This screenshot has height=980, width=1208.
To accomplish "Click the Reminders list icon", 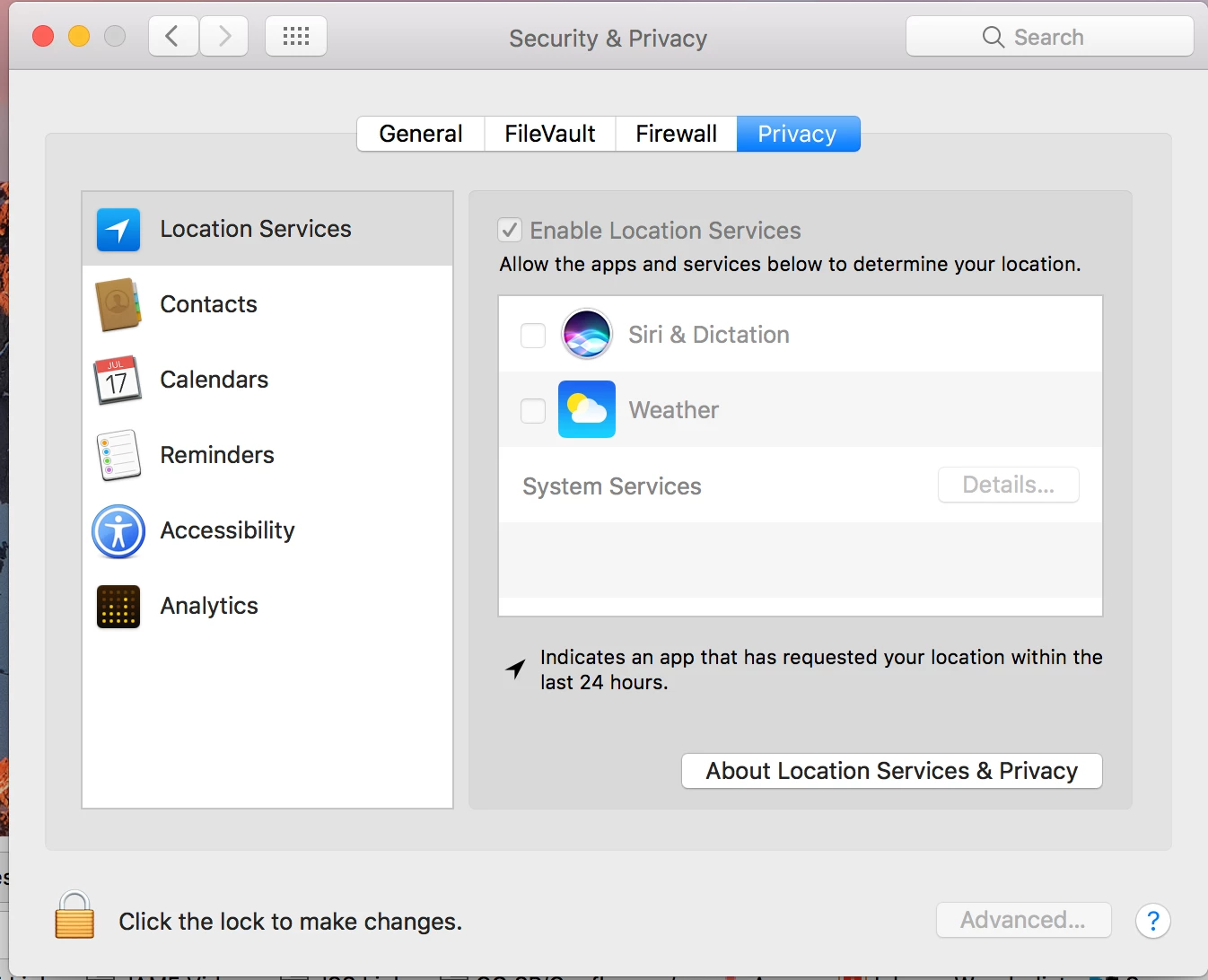I will pos(118,455).
